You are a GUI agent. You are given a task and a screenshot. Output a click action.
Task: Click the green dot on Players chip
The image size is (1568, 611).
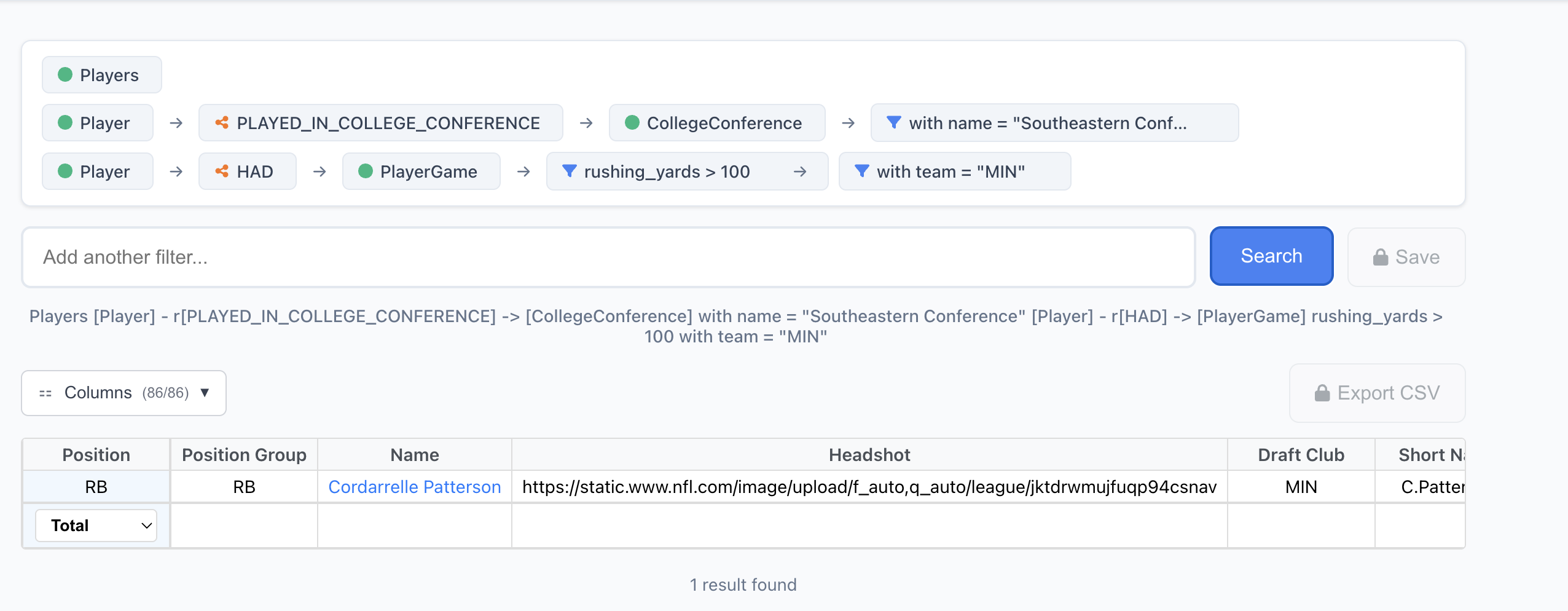(65, 75)
